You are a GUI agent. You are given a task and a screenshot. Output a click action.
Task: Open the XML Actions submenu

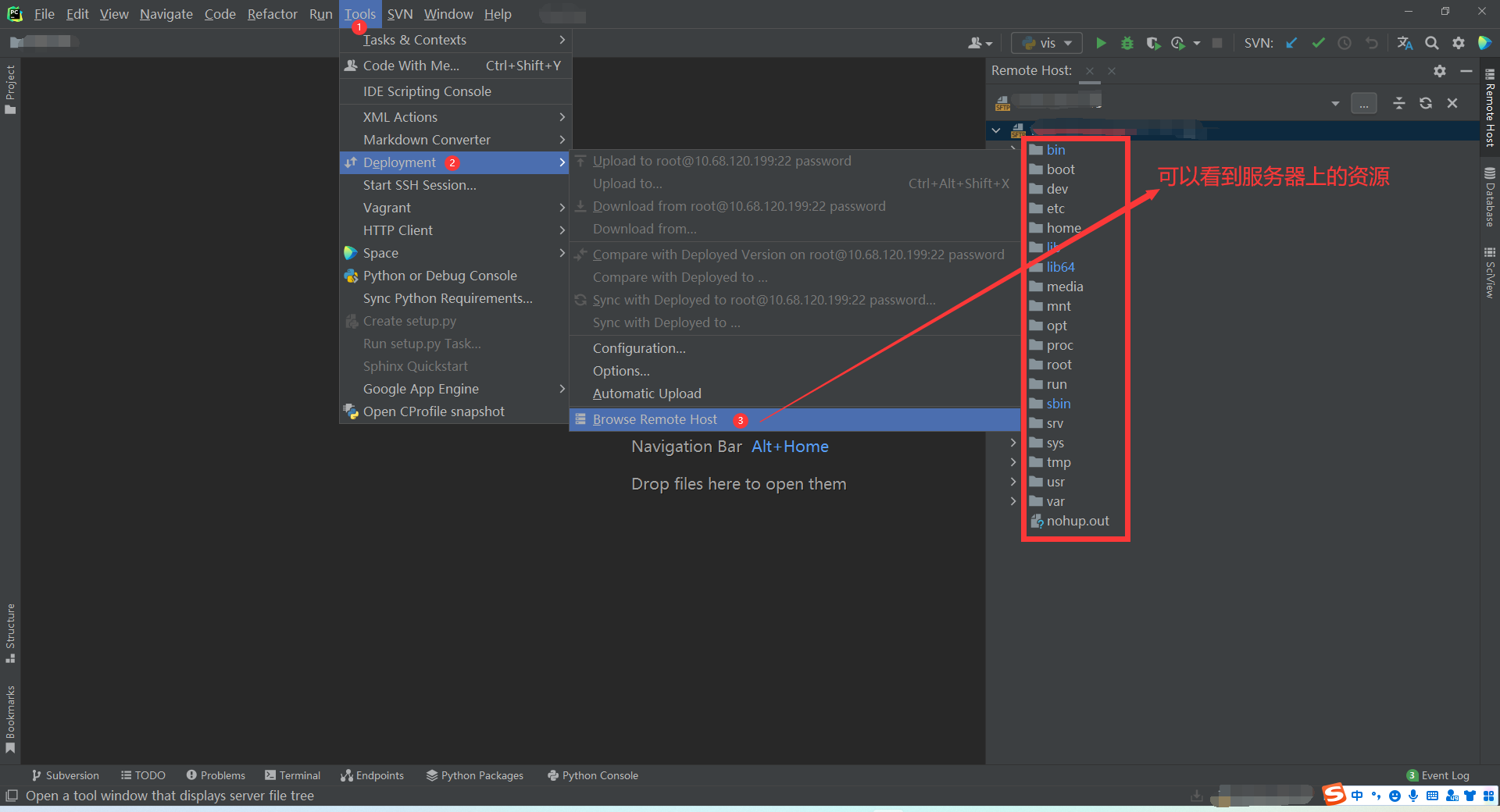point(455,117)
